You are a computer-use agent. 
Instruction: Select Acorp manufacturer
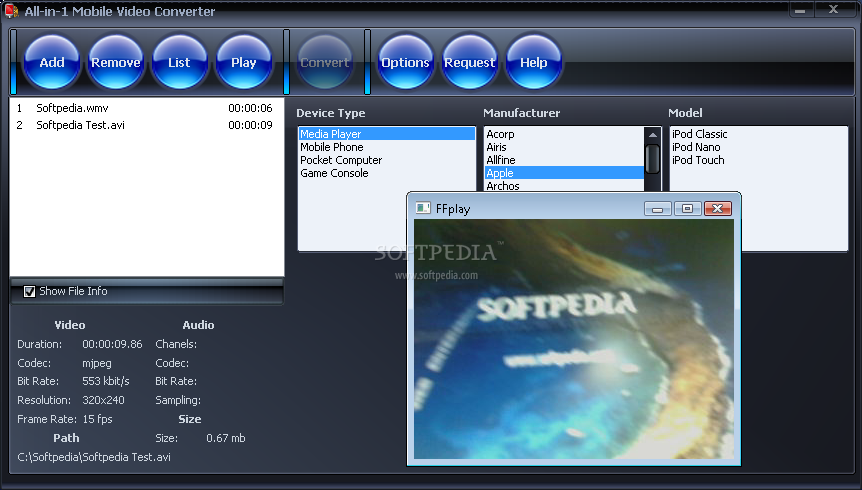tap(563, 134)
